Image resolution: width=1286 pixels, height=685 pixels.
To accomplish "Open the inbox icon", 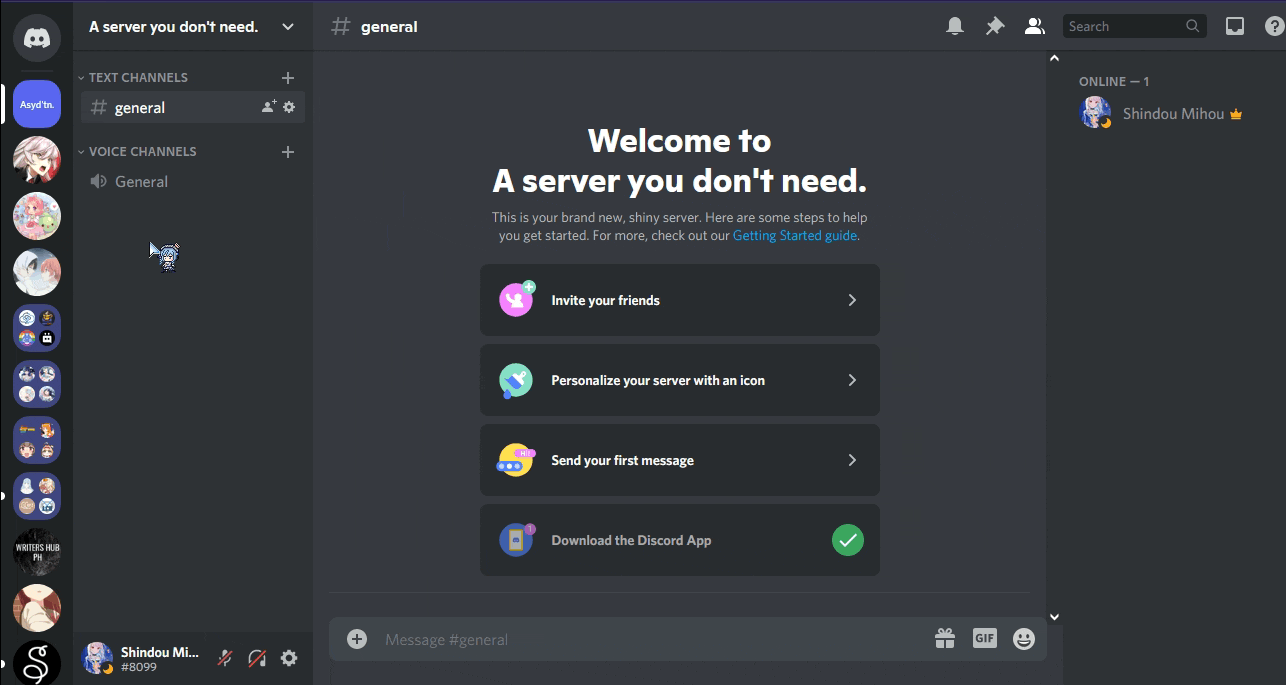I will click(1235, 25).
